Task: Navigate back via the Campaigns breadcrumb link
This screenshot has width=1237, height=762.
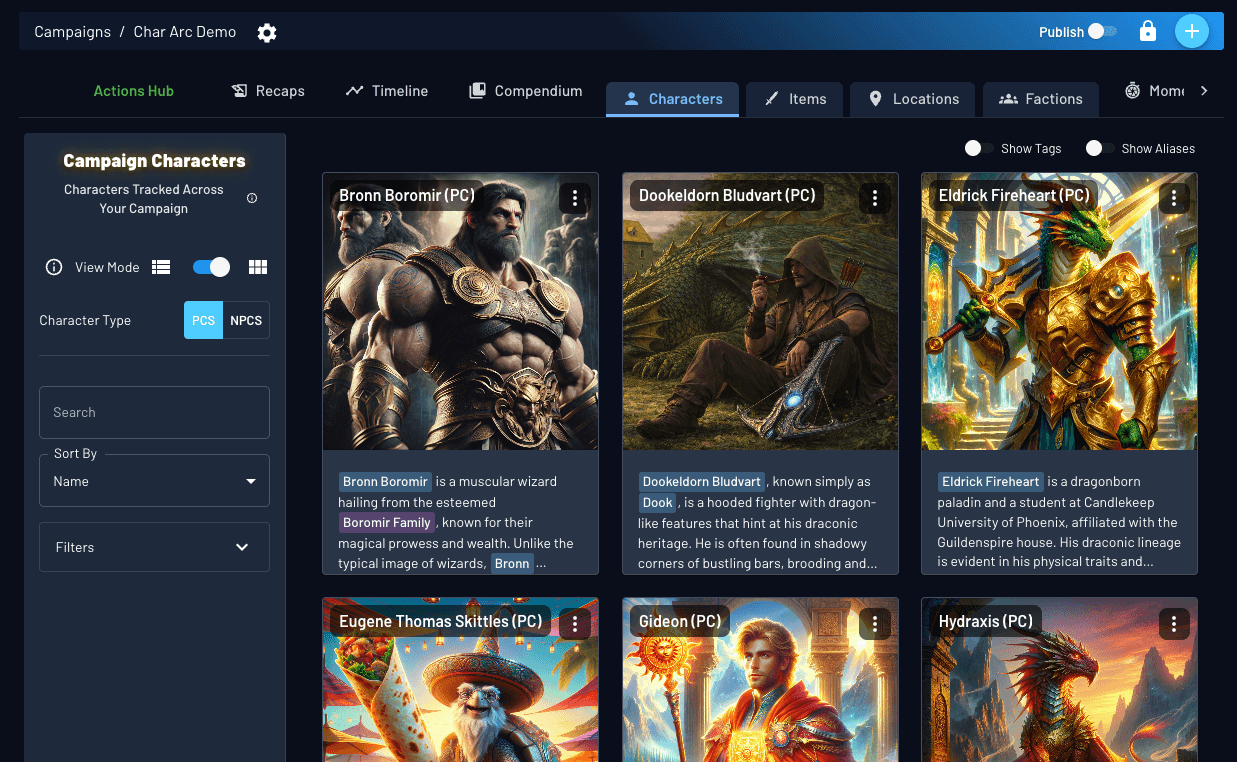Action: click(x=72, y=32)
